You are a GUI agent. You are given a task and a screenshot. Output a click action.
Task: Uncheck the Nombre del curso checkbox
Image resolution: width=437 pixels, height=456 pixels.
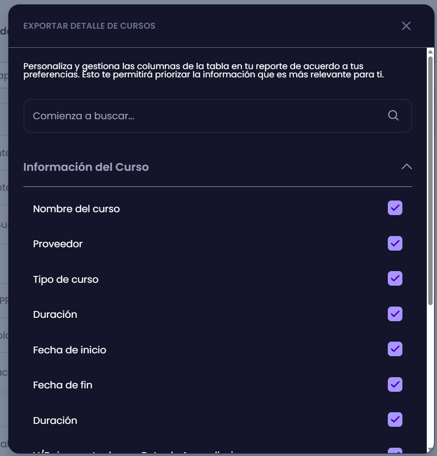click(x=395, y=208)
